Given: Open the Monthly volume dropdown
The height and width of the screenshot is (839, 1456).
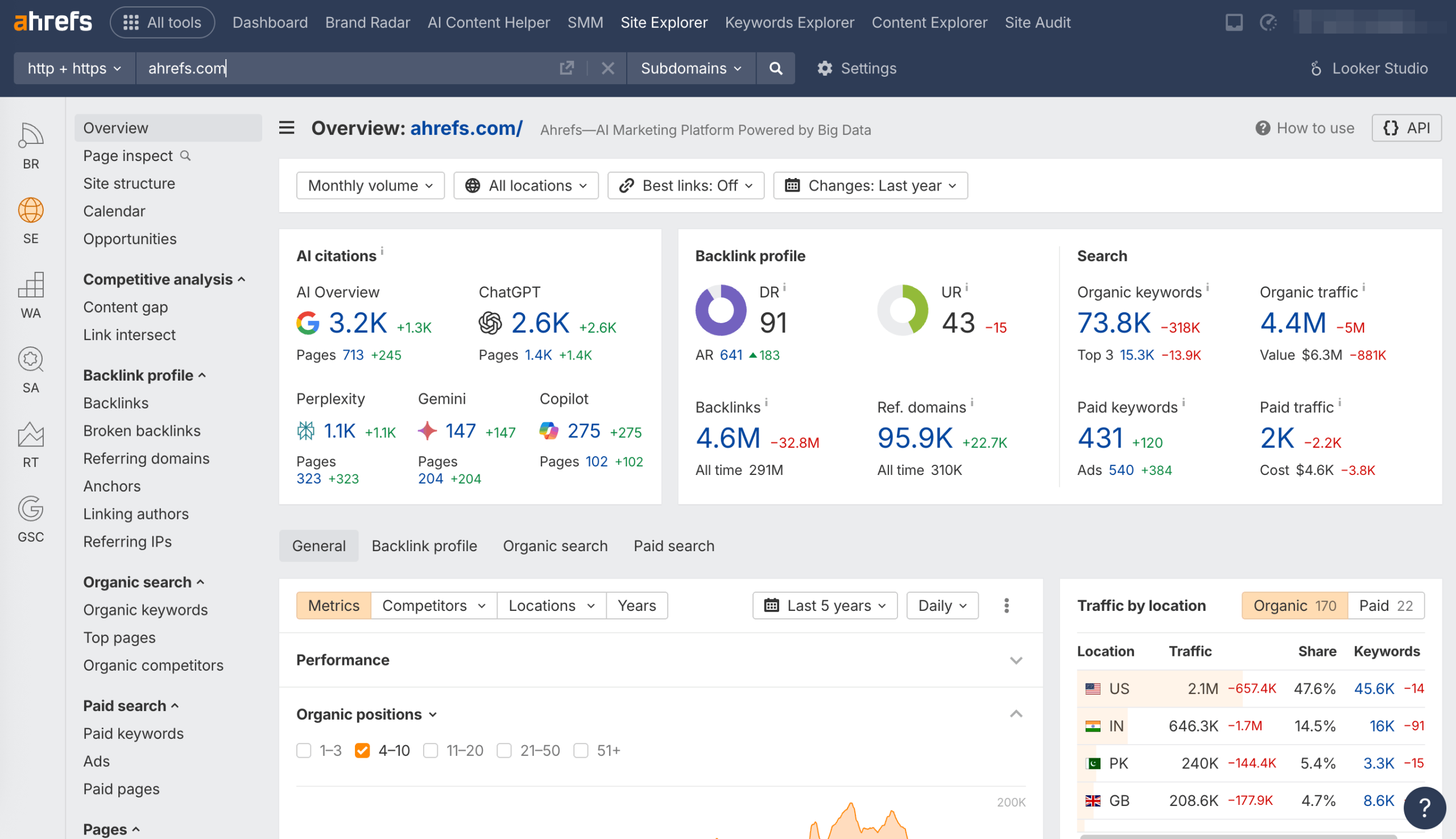Looking at the screenshot, I should coord(370,185).
